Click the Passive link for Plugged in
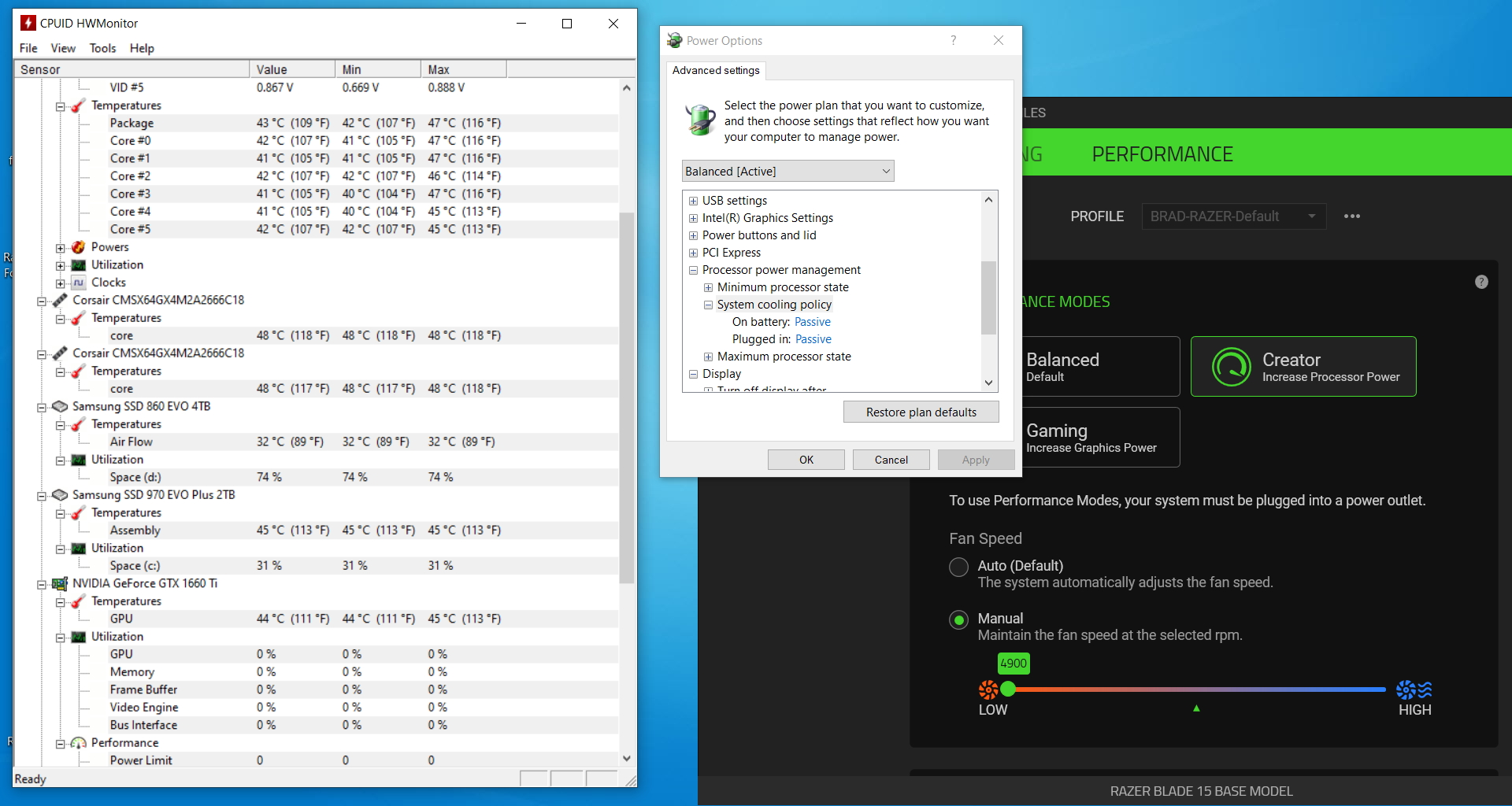The image size is (1512, 806). [x=813, y=339]
